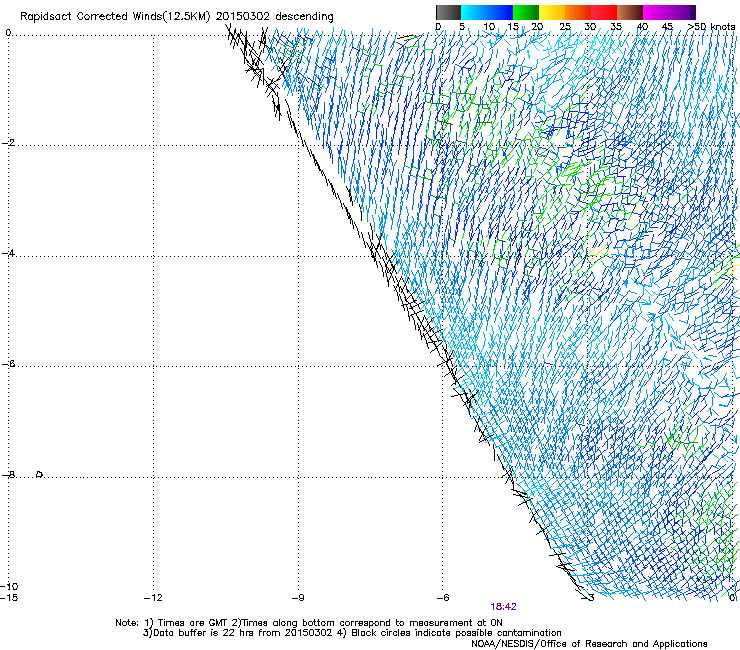
Task: Click the gray 0-5 knots color segment
Action: point(448,12)
